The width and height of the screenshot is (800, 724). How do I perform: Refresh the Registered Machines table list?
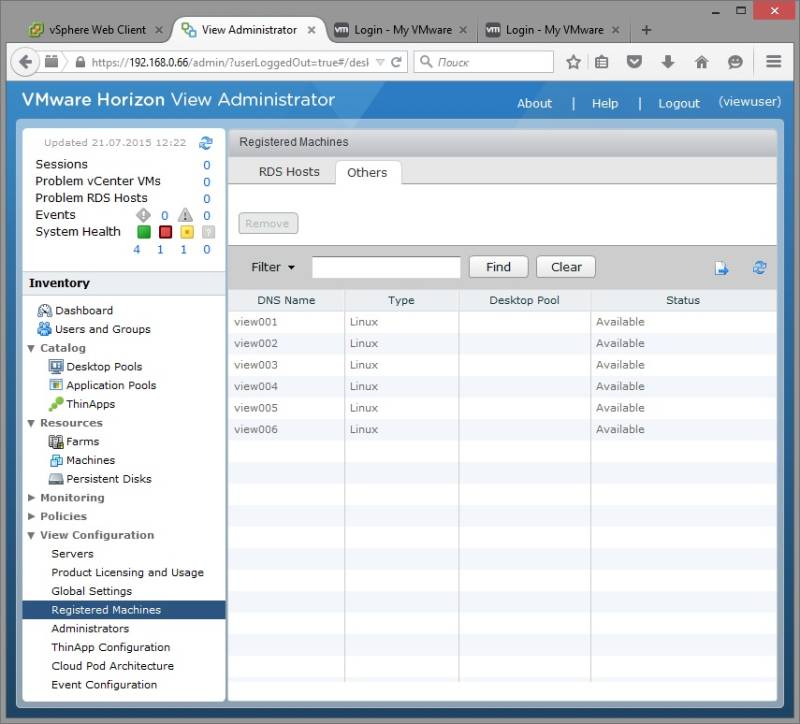760,267
